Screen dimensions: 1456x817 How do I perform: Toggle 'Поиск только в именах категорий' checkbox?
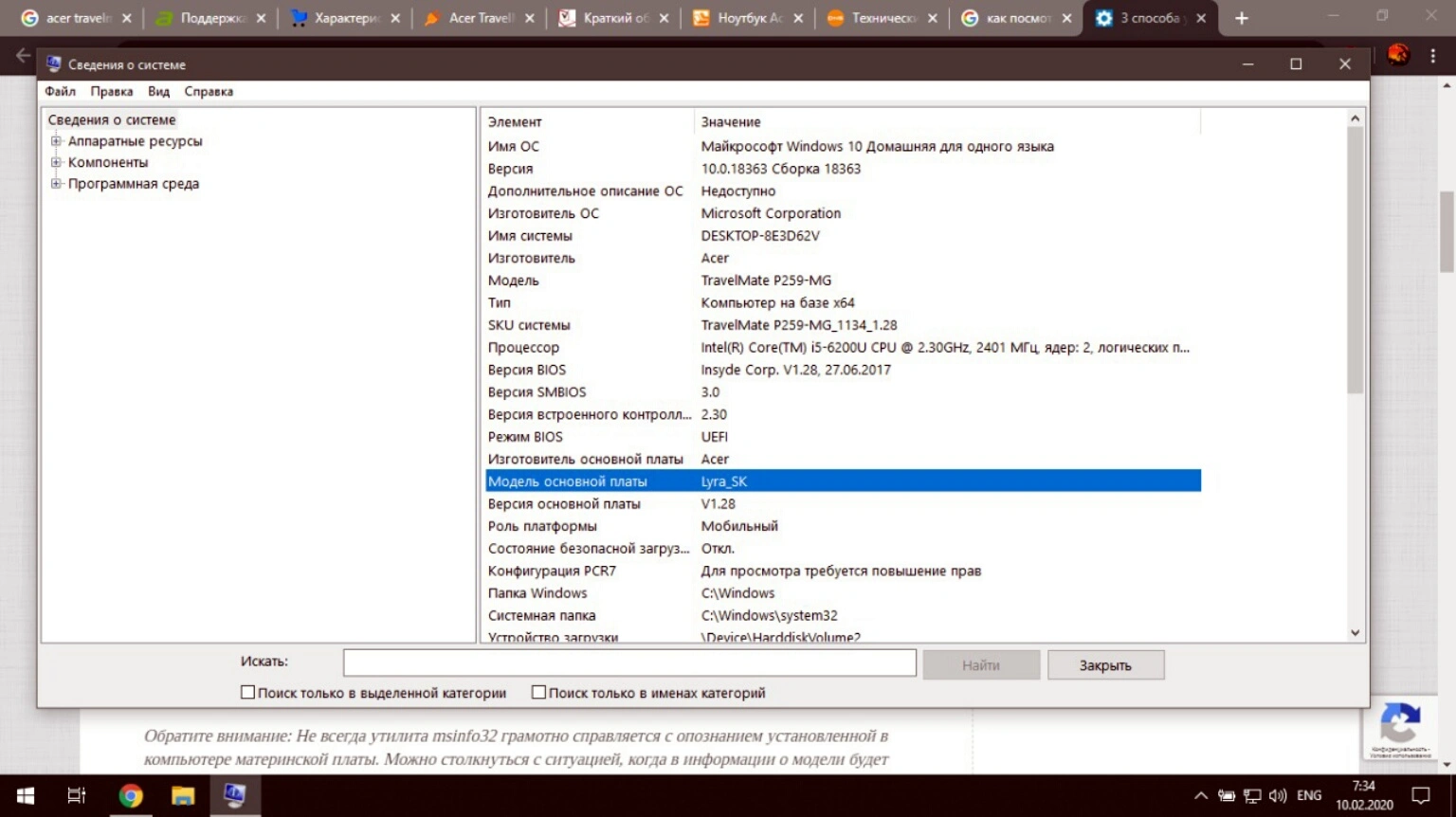coord(538,693)
